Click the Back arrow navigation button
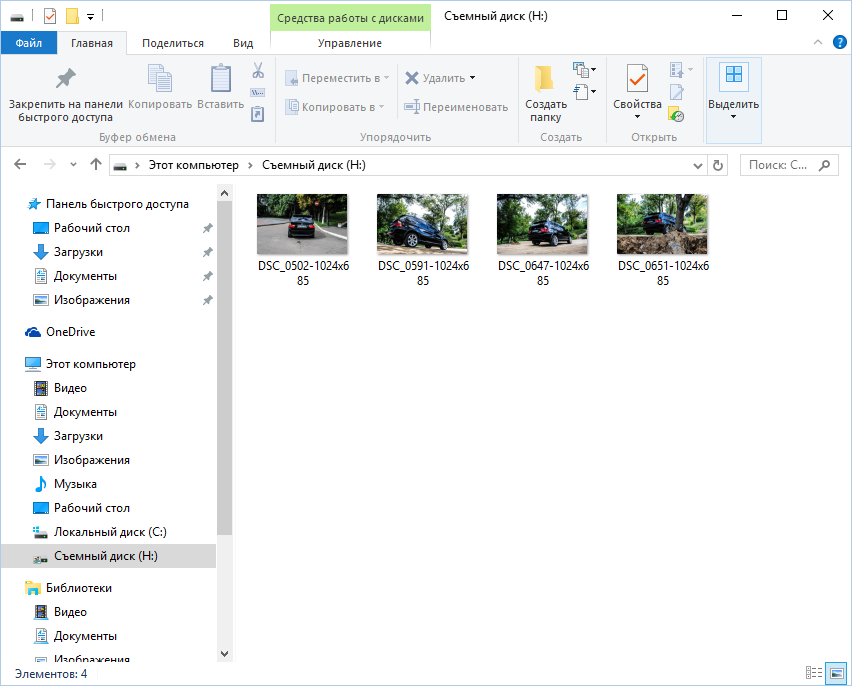852x686 pixels. point(22,165)
